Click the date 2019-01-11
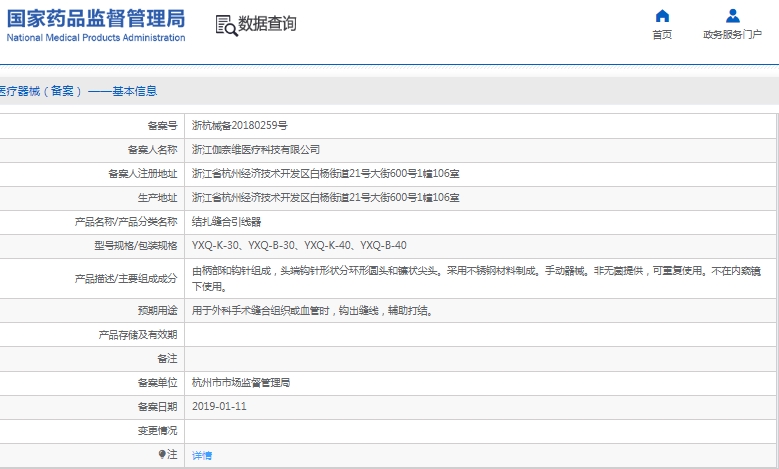The image size is (779, 469). [220, 406]
